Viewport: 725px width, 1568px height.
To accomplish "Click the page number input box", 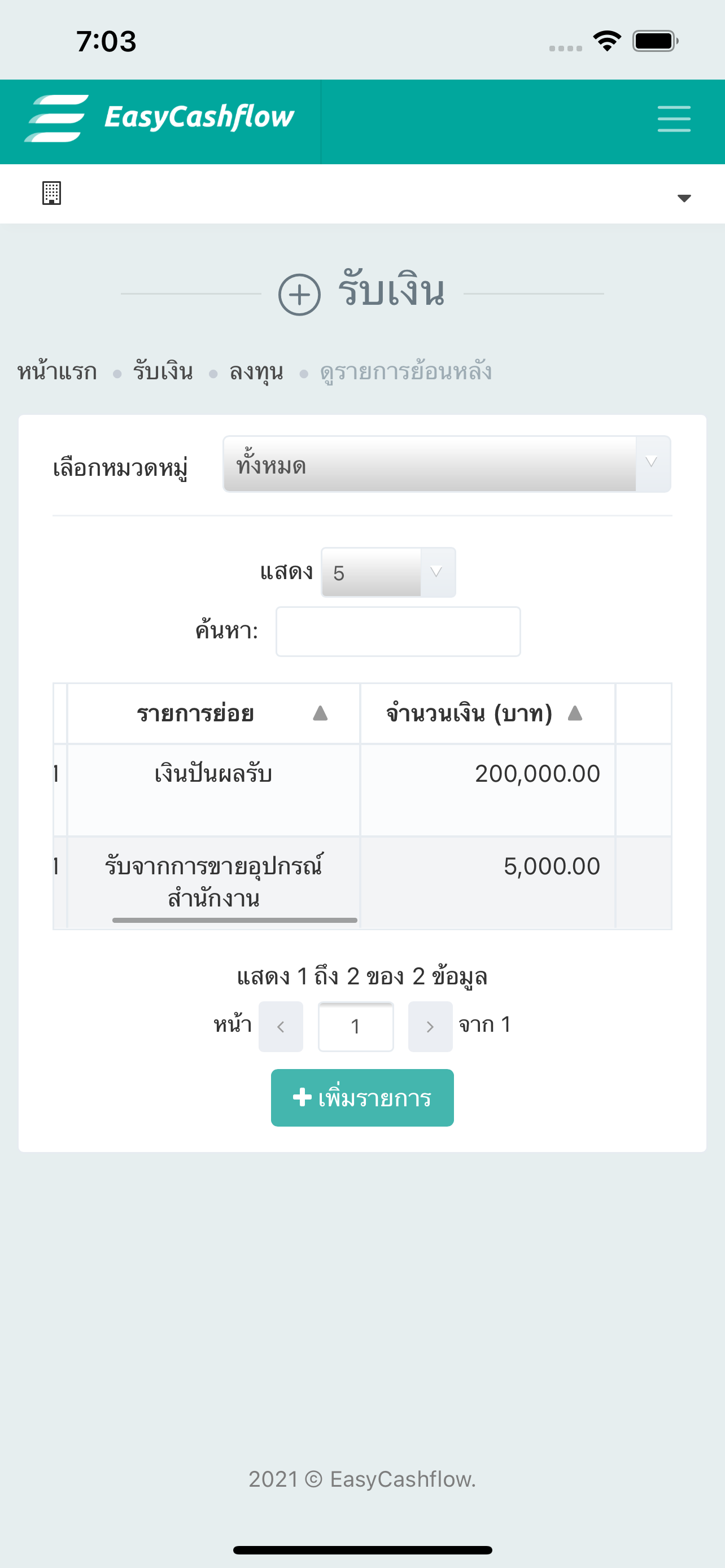I will [x=356, y=1027].
